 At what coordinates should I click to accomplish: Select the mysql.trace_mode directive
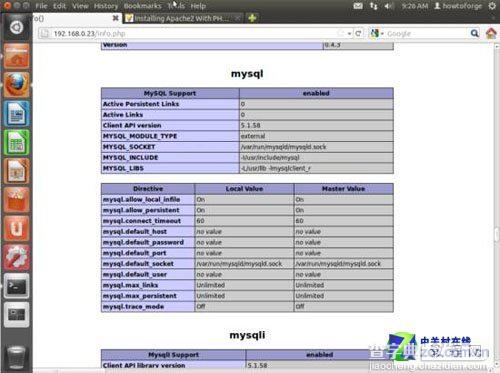(x=133, y=306)
